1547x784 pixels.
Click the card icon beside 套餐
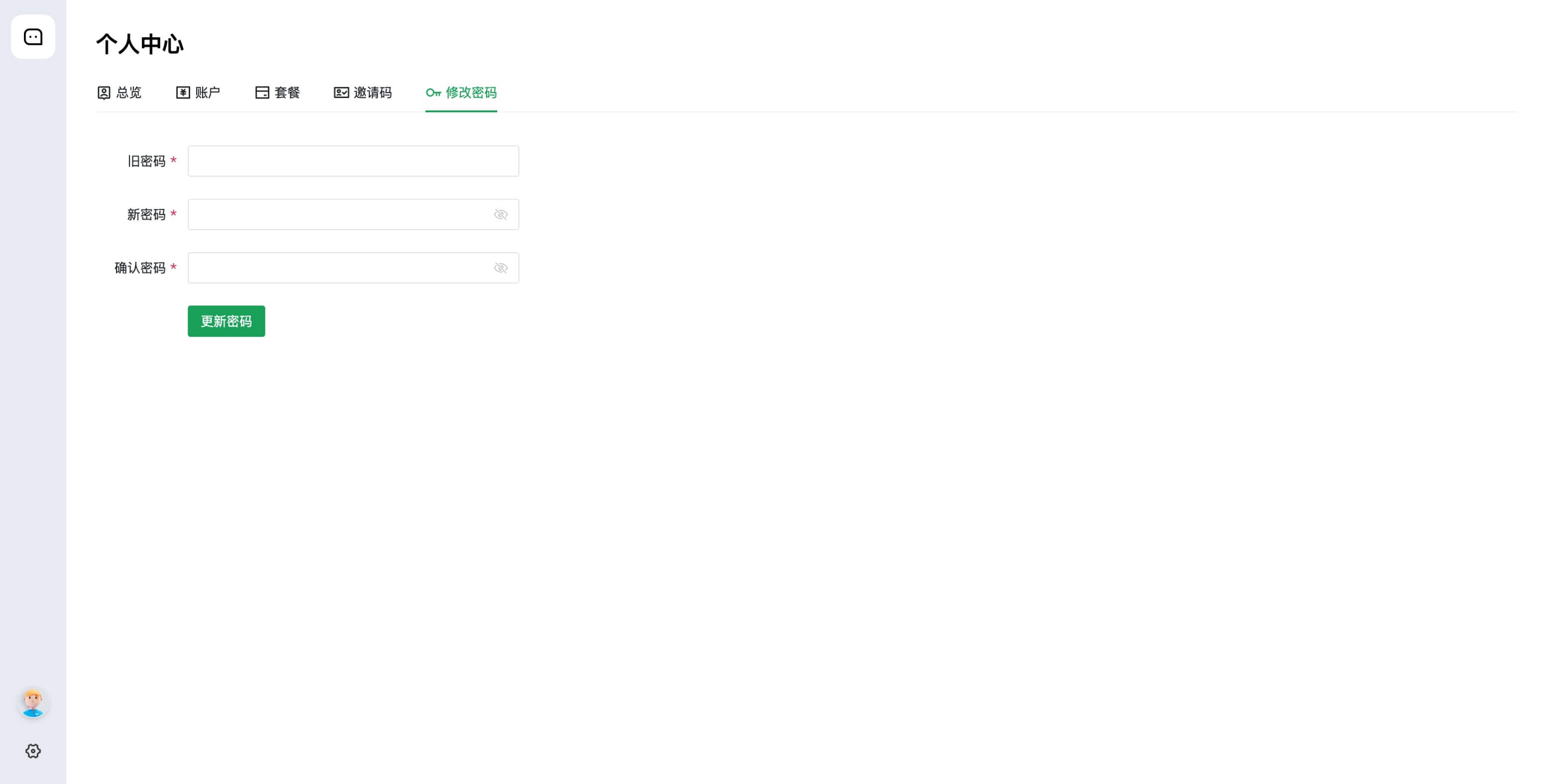[x=262, y=93]
